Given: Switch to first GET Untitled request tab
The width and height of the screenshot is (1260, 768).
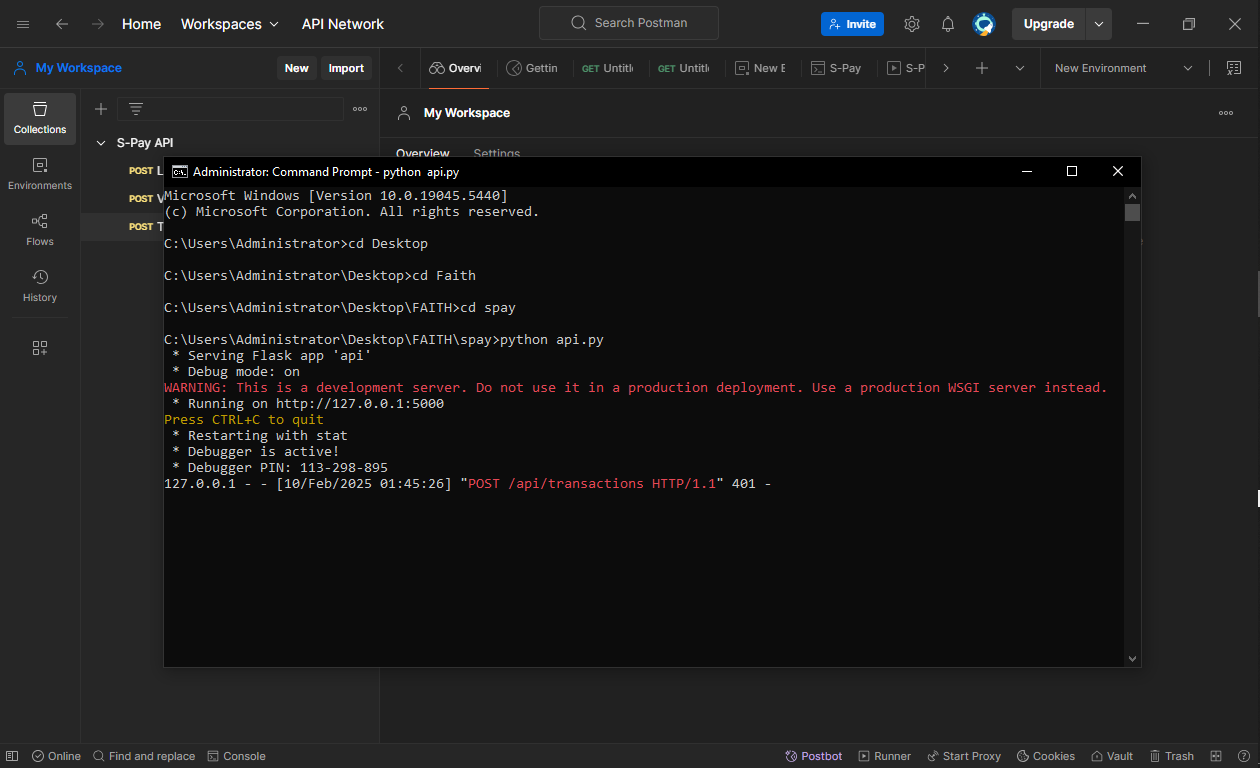Looking at the screenshot, I should pos(608,68).
